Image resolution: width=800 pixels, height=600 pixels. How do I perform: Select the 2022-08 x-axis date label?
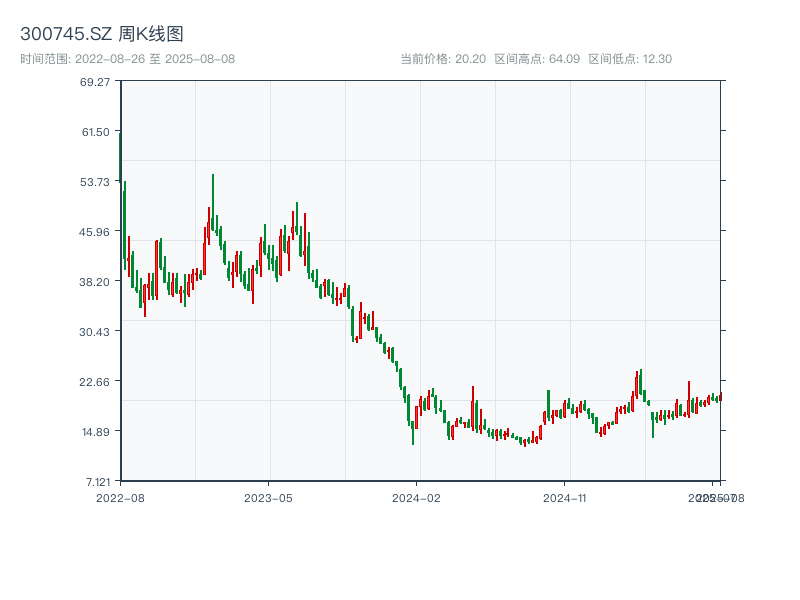coord(120,497)
